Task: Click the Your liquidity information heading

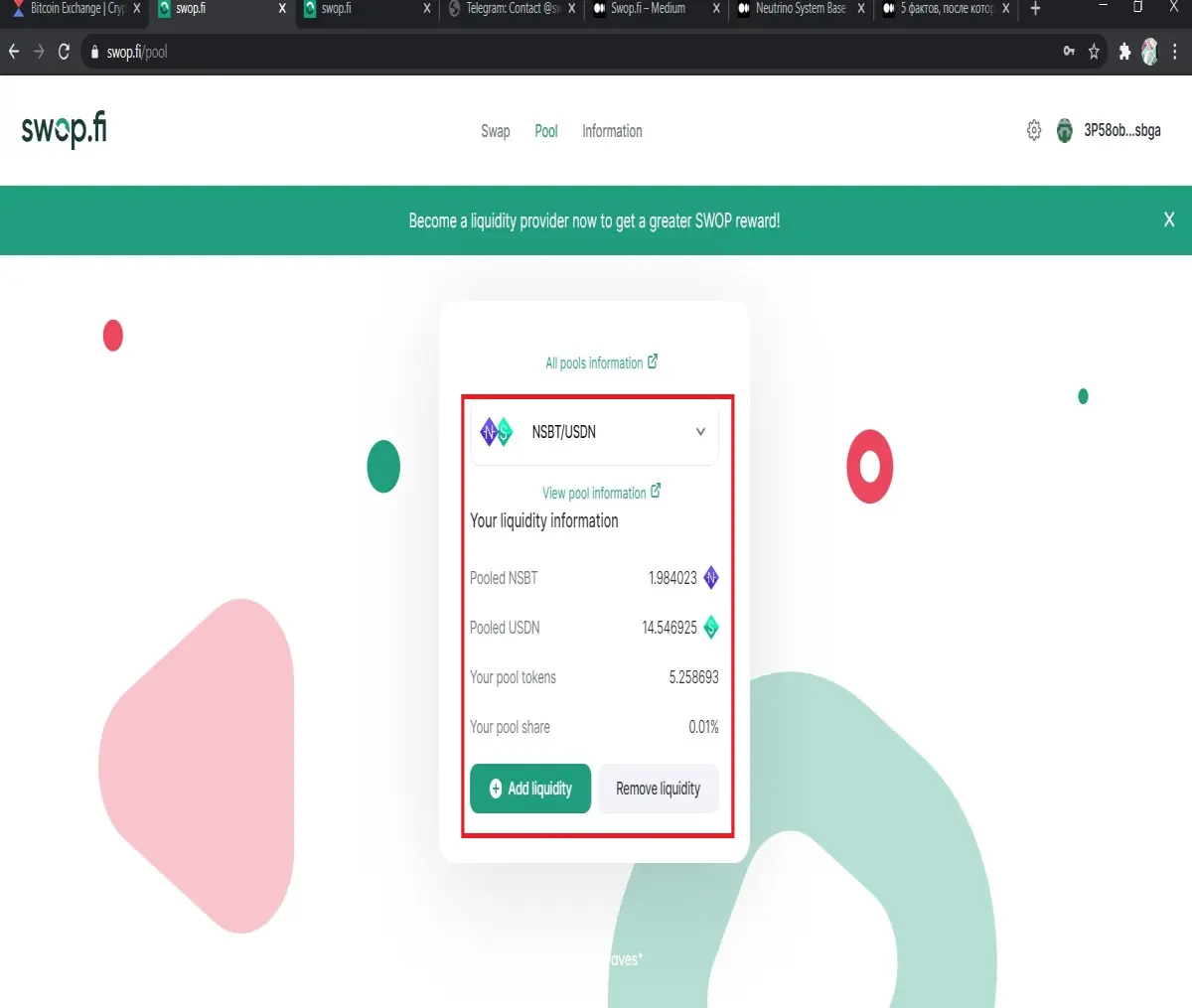Action: click(x=544, y=520)
